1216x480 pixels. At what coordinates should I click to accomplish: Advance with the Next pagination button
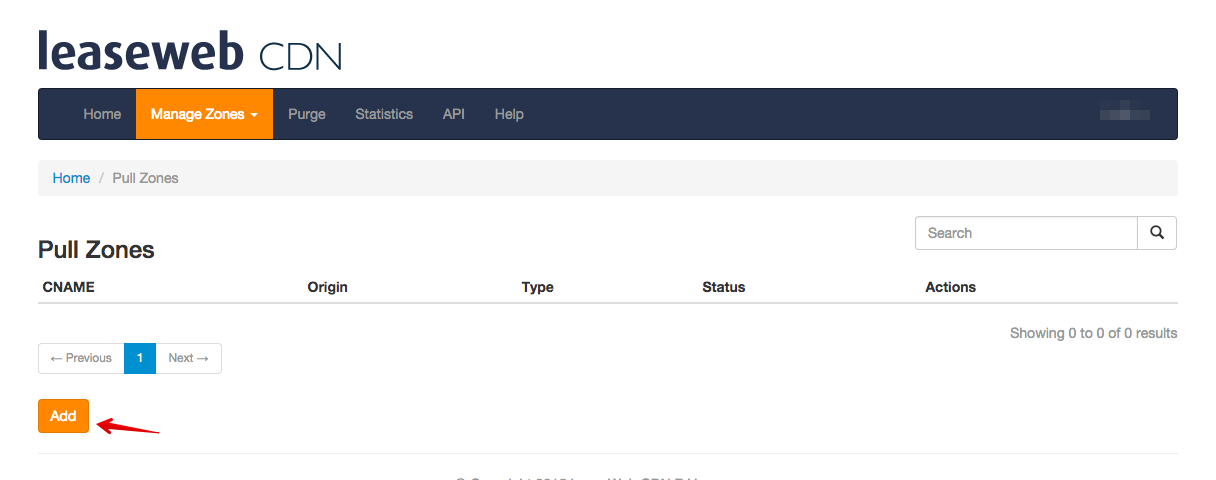click(x=188, y=358)
